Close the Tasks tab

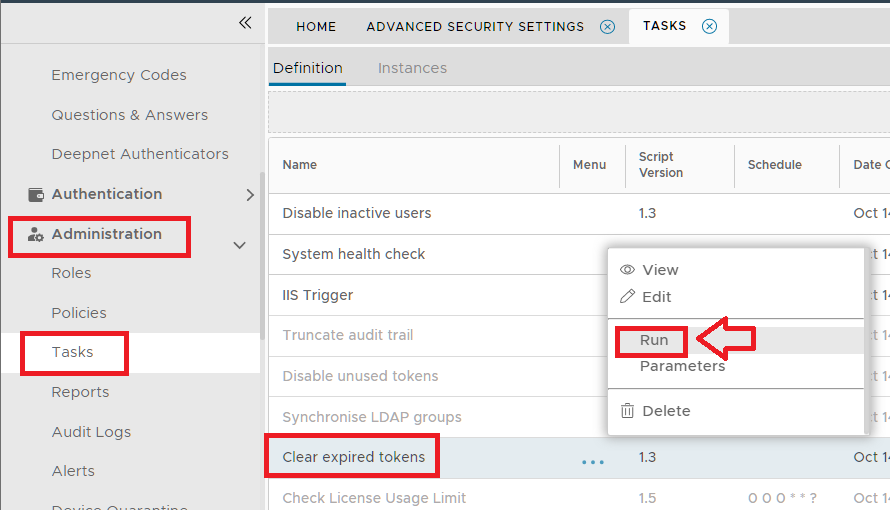(x=709, y=27)
